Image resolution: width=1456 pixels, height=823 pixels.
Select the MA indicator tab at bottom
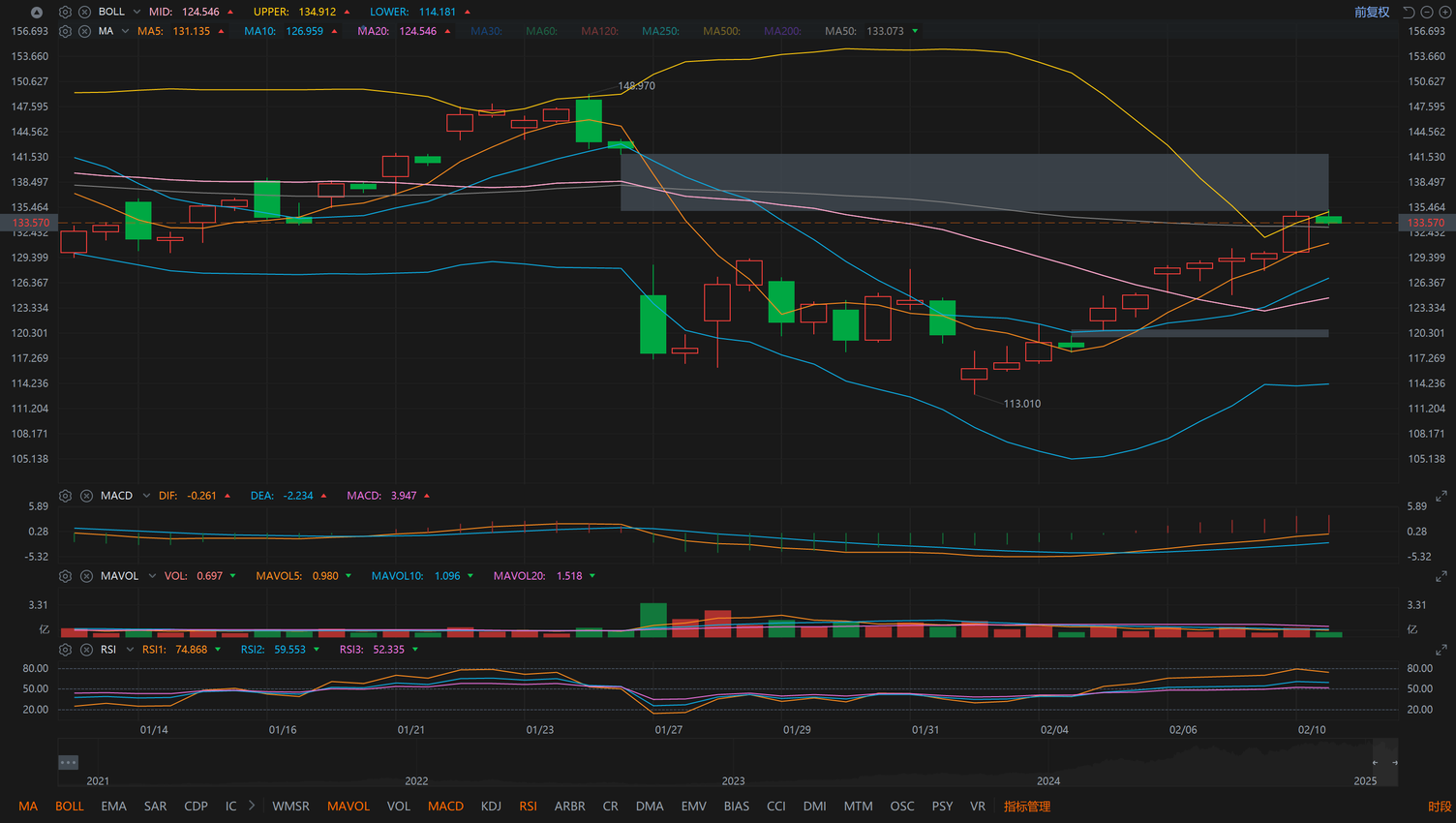(x=28, y=806)
